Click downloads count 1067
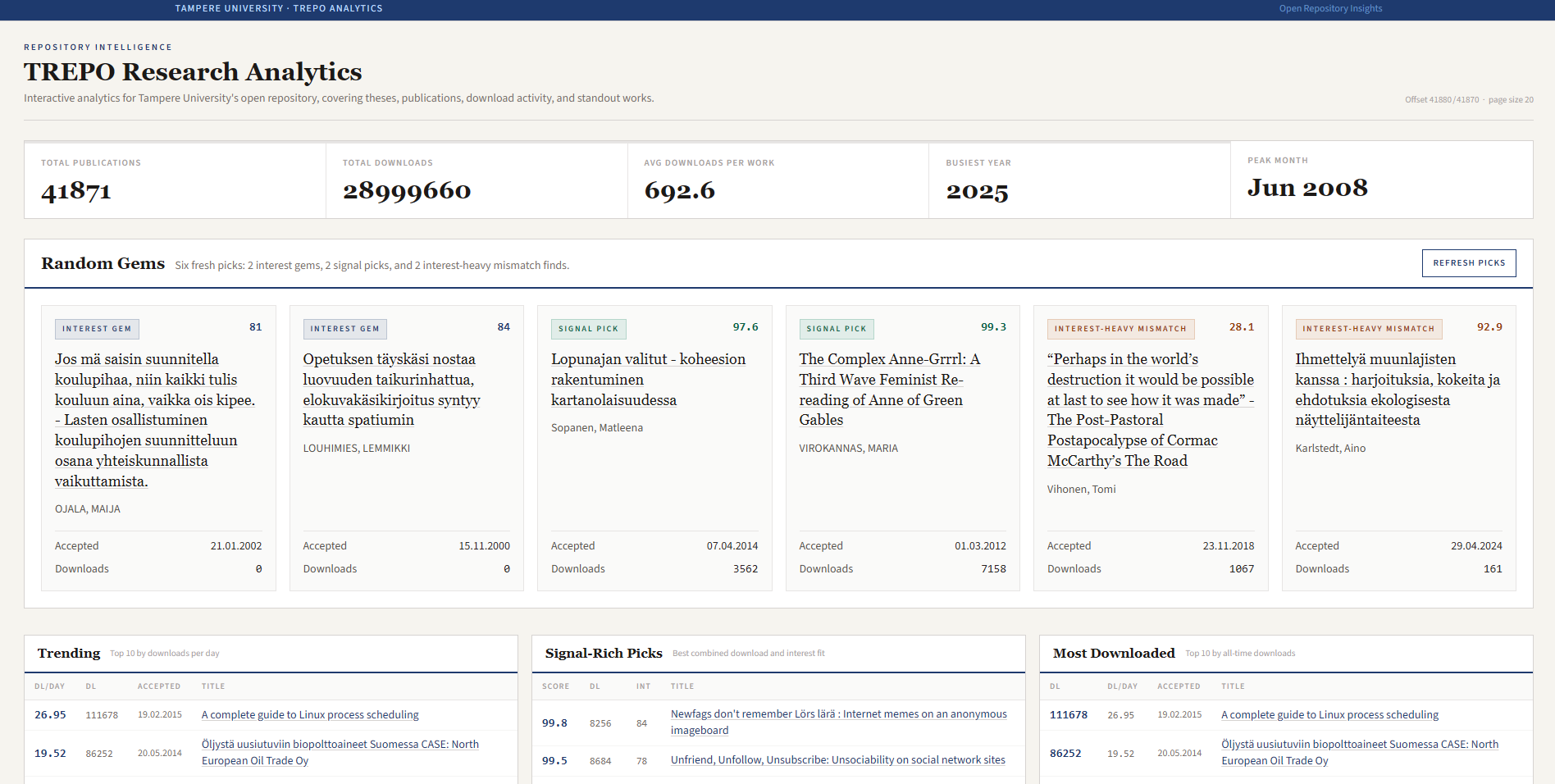This screenshot has width=1555, height=784. pyautogui.click(x=1242, y=569)
